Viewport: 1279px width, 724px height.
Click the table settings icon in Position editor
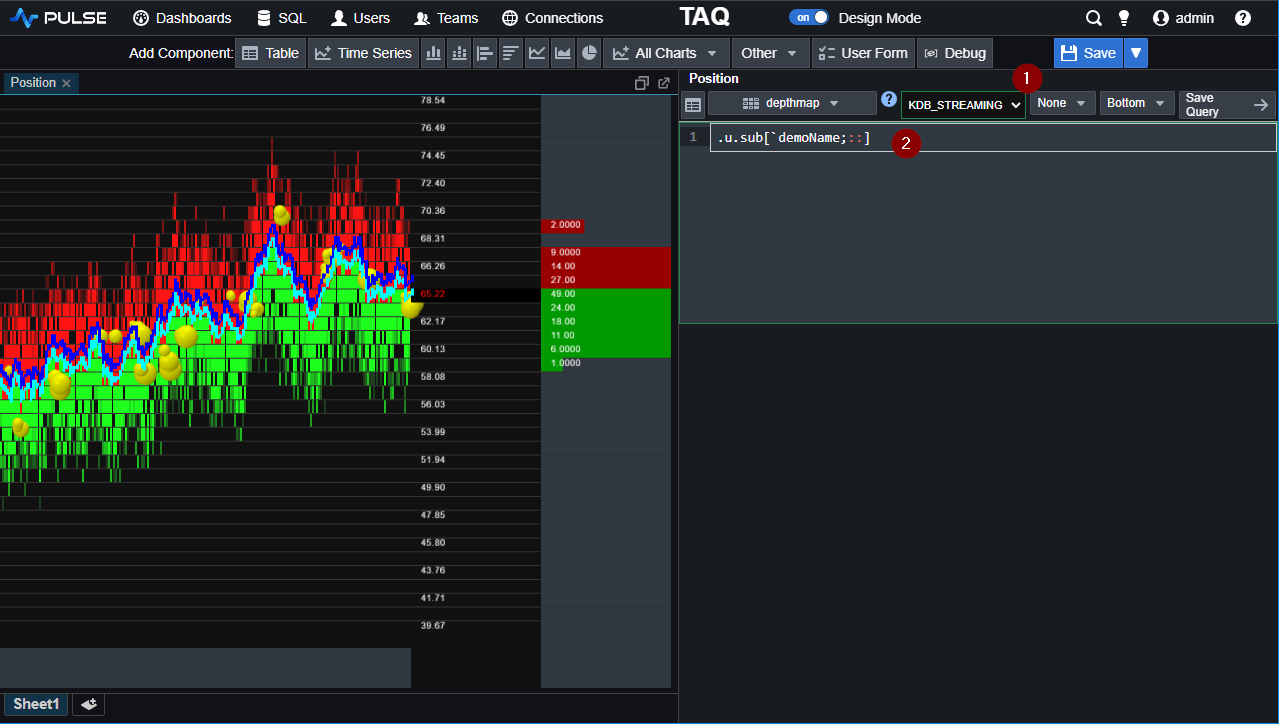[692, 103]
